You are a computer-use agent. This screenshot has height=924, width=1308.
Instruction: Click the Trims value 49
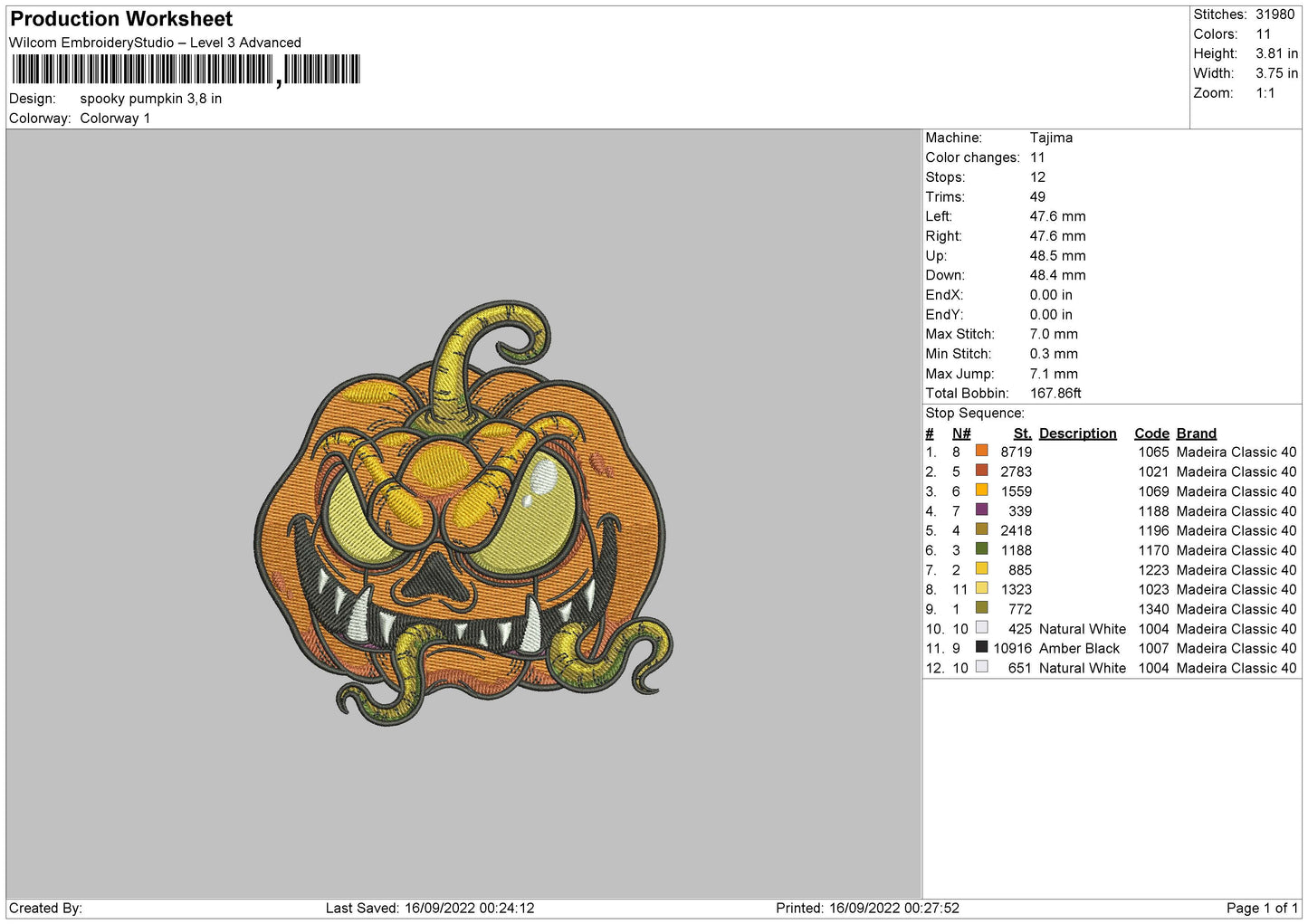coord(1037,196)
